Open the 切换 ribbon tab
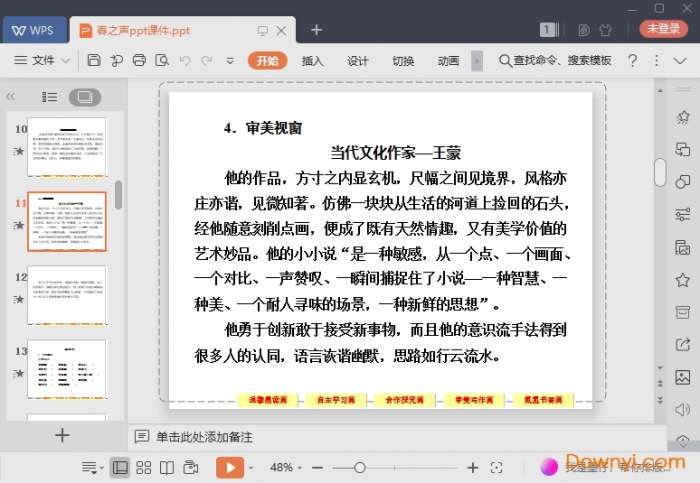Viewport: 700px width, 483px height. coord(403,61)
